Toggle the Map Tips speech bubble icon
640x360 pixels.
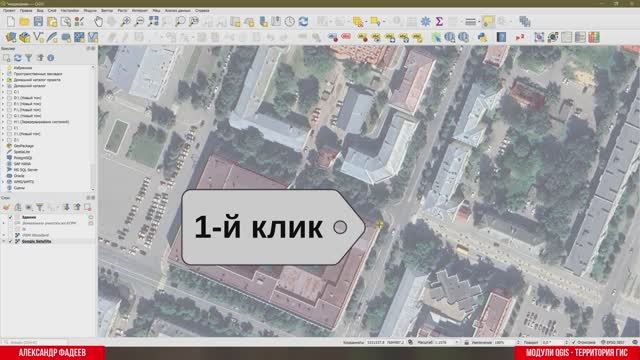click(x=488, y=22)
